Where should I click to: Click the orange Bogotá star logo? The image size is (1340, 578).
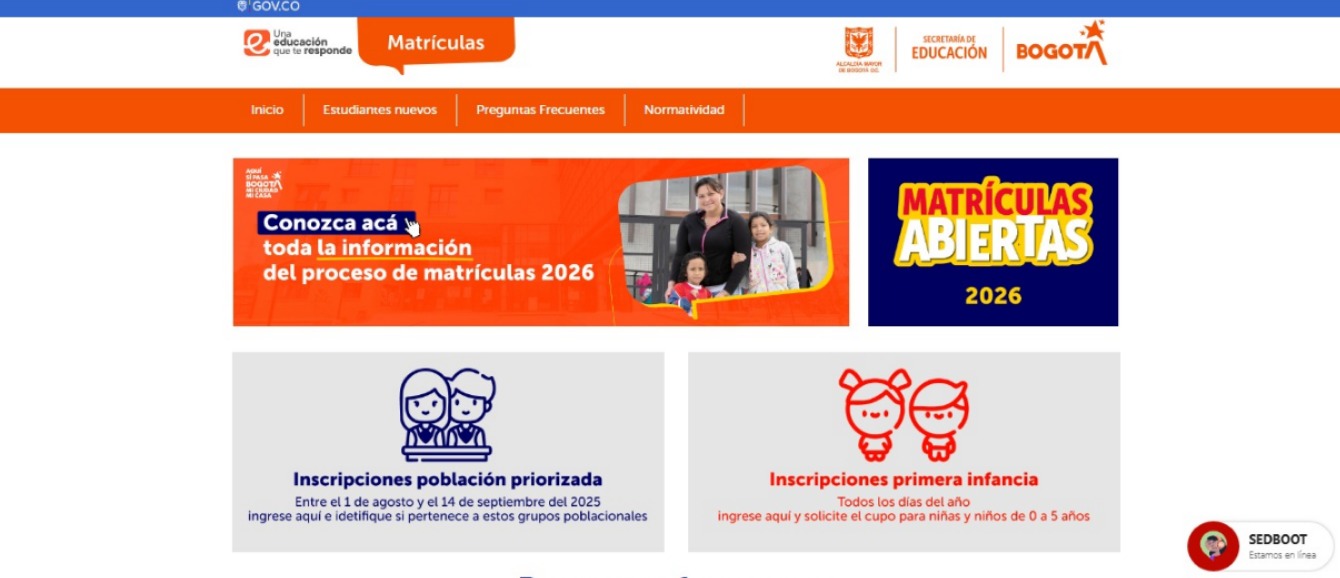(1062, 43)
